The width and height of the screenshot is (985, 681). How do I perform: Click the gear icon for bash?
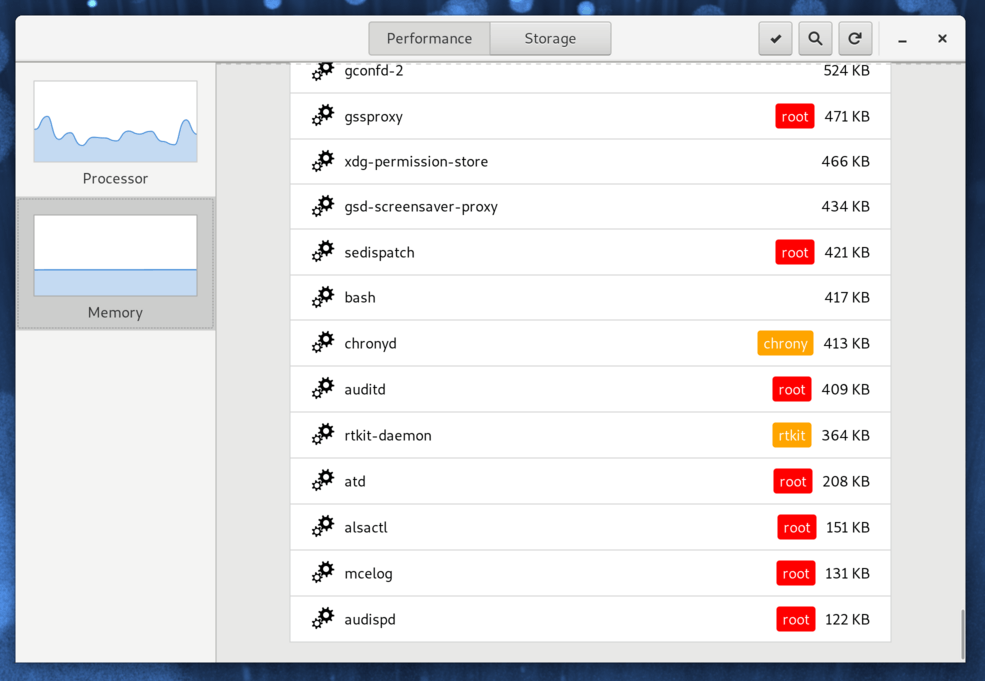tap(323, 297)
